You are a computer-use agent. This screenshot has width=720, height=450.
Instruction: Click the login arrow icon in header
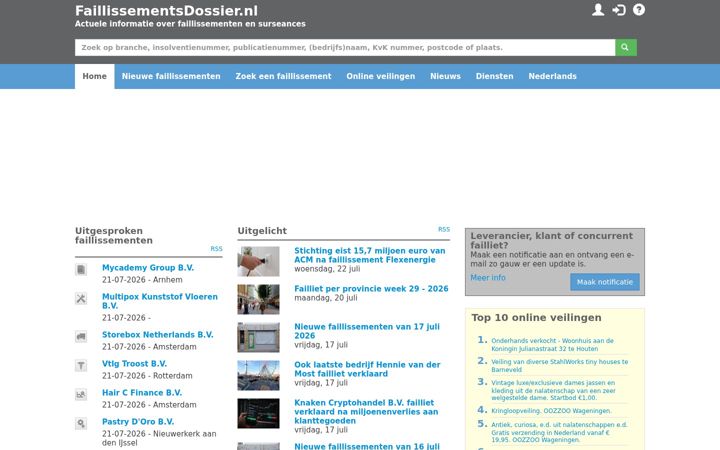click(619, 10)
